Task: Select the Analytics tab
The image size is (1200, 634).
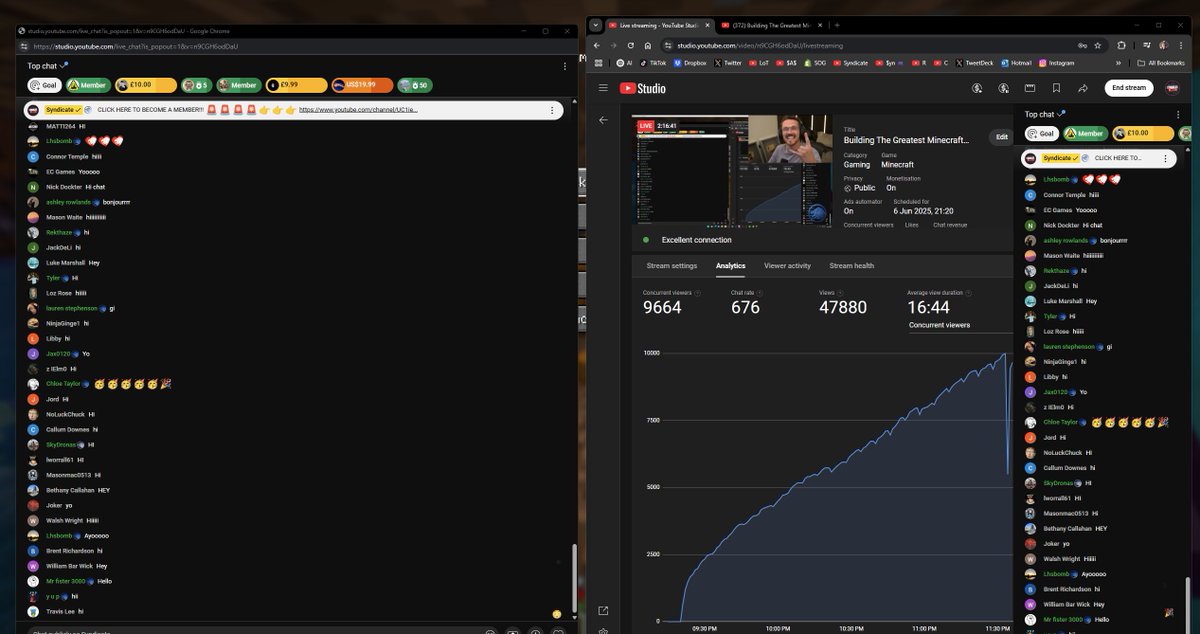Action: tap(731, 266)
